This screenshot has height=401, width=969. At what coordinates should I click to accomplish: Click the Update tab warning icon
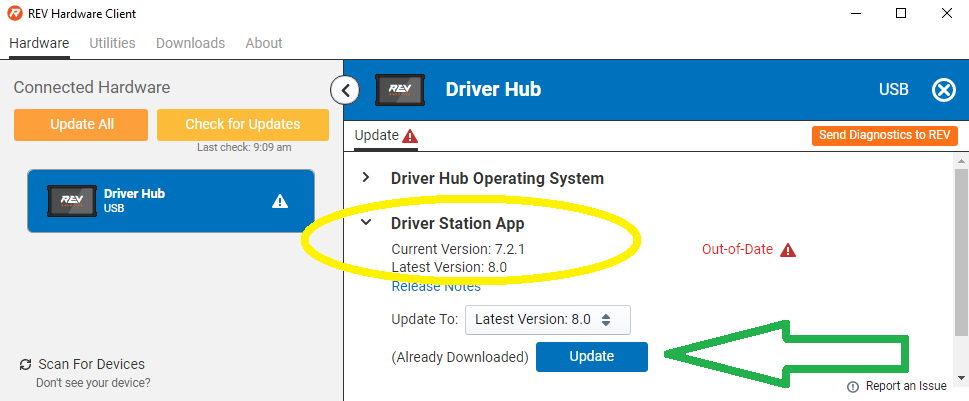pyautogui.click(x=410, y=136)
